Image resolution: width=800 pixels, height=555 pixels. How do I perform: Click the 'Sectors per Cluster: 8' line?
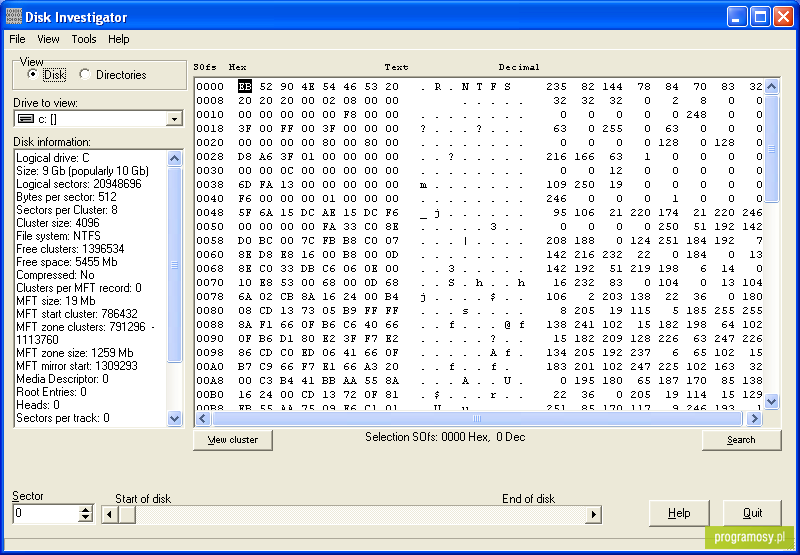(x=67, y=210)
